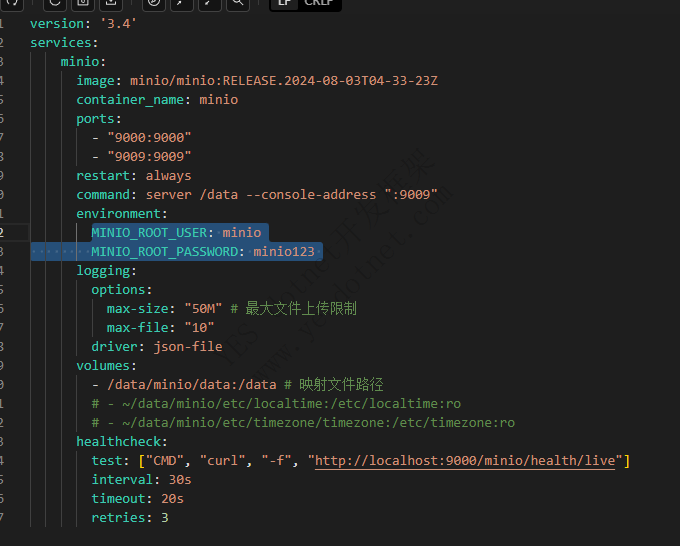Image resolution: width=680 pixels, height=546 pixels.
Task: Click the 30s interval value
Action: pyautogui.click(x=180, y=480)
